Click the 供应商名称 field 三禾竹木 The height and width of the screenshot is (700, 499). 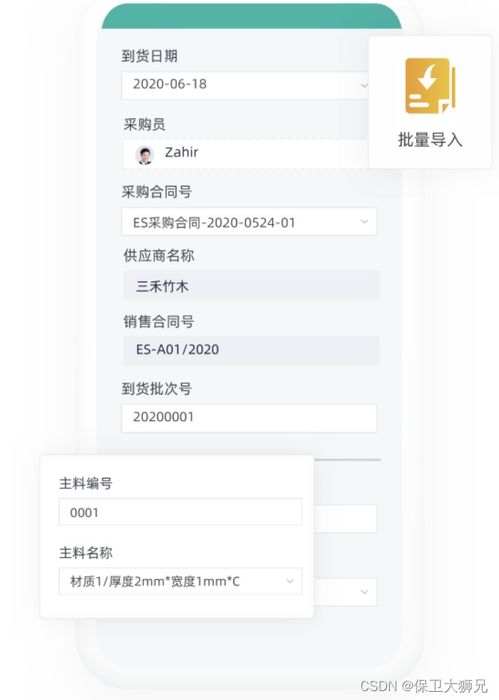click(x=251, y=285)
